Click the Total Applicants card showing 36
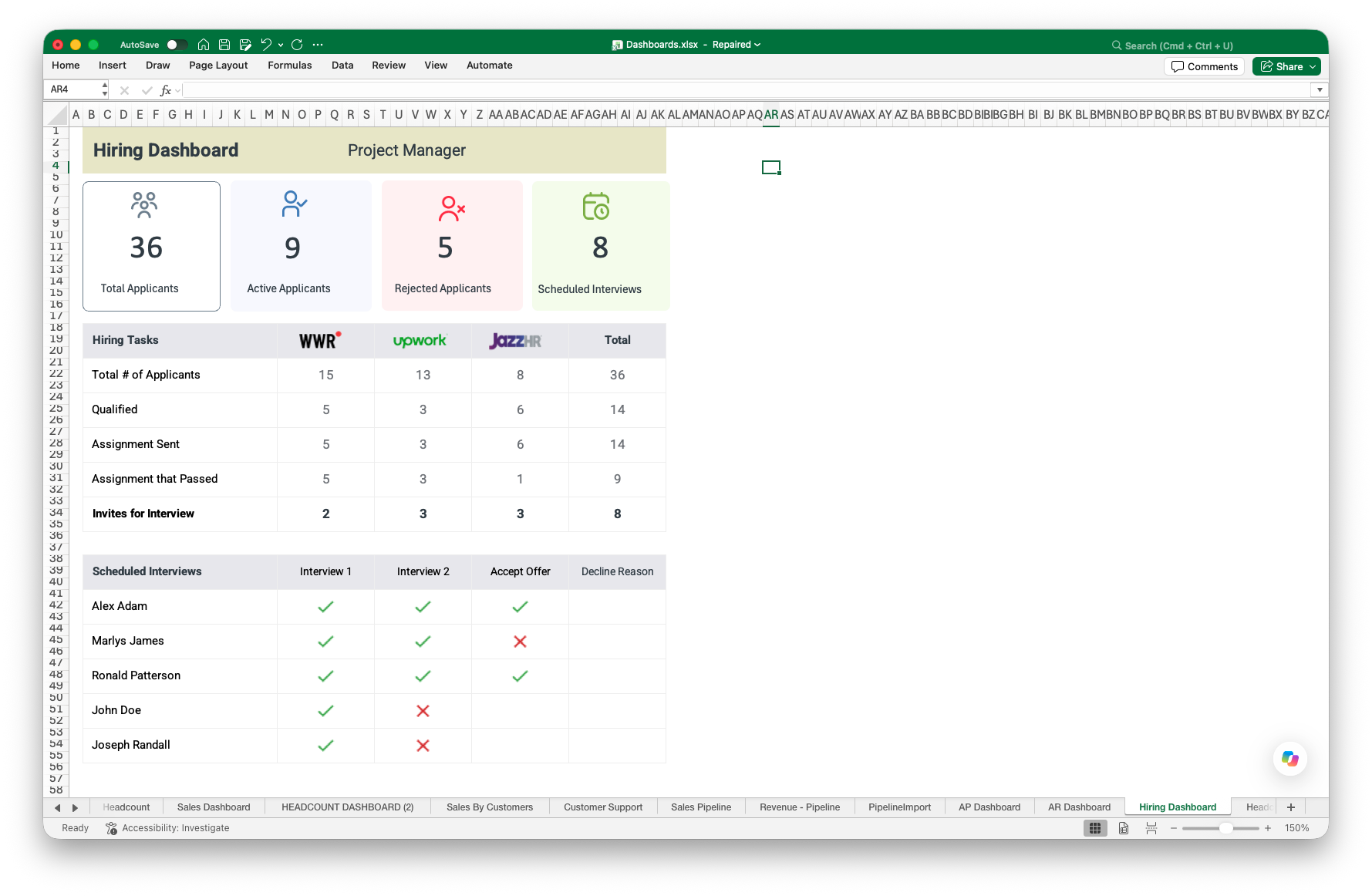Screen dimensions: 1372x896 click(x=152, y=247)
